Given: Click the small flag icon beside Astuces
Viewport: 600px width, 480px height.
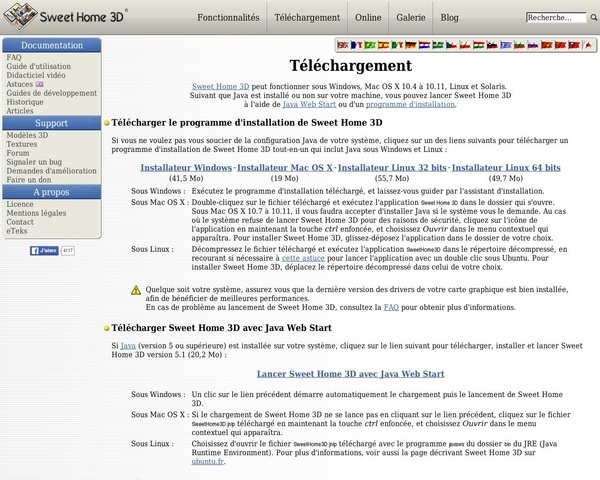Looking at the screenshot, I should point(40,85).
